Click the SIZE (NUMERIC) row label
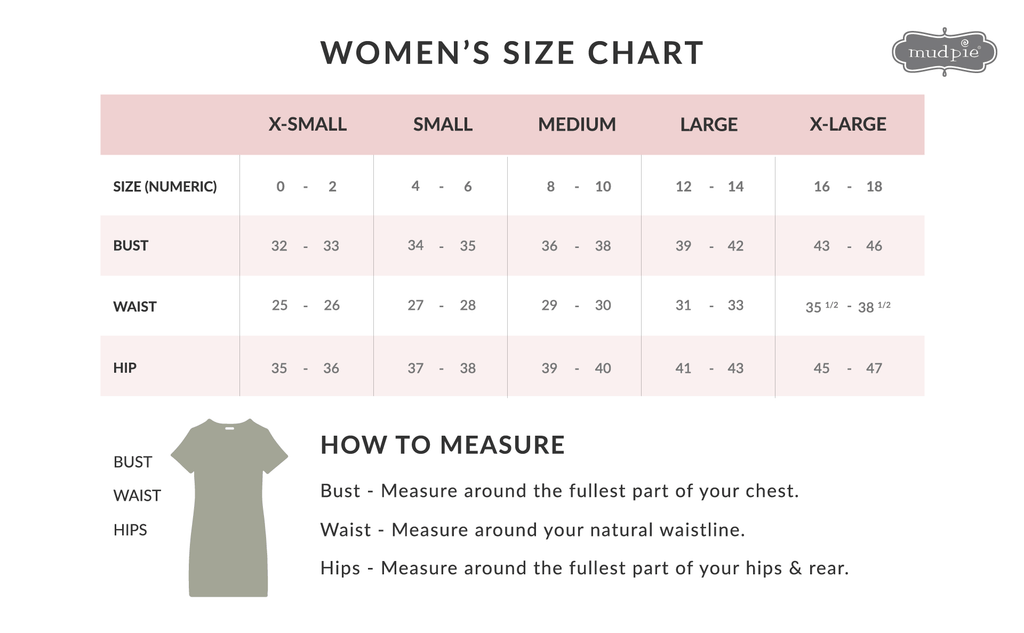This screenshot has width=1024, height=633. [x=165, y=187]
